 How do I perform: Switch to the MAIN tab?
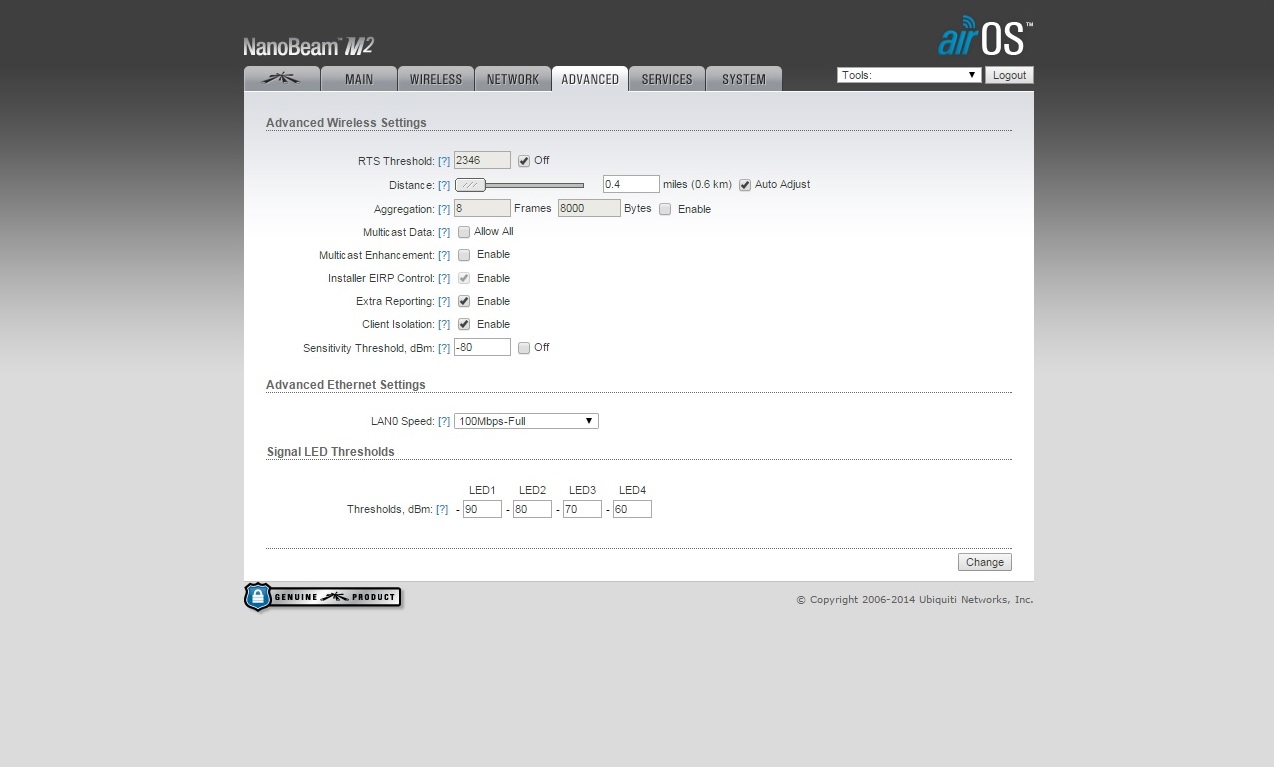[359, 79]
